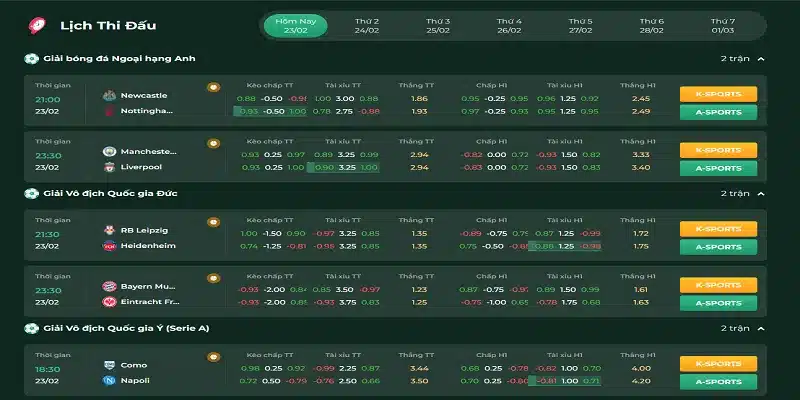Switch to the Thứ 4 26/02 tab
The height and width of the screenshot is (400, 800).
click(x=509, y=26)
